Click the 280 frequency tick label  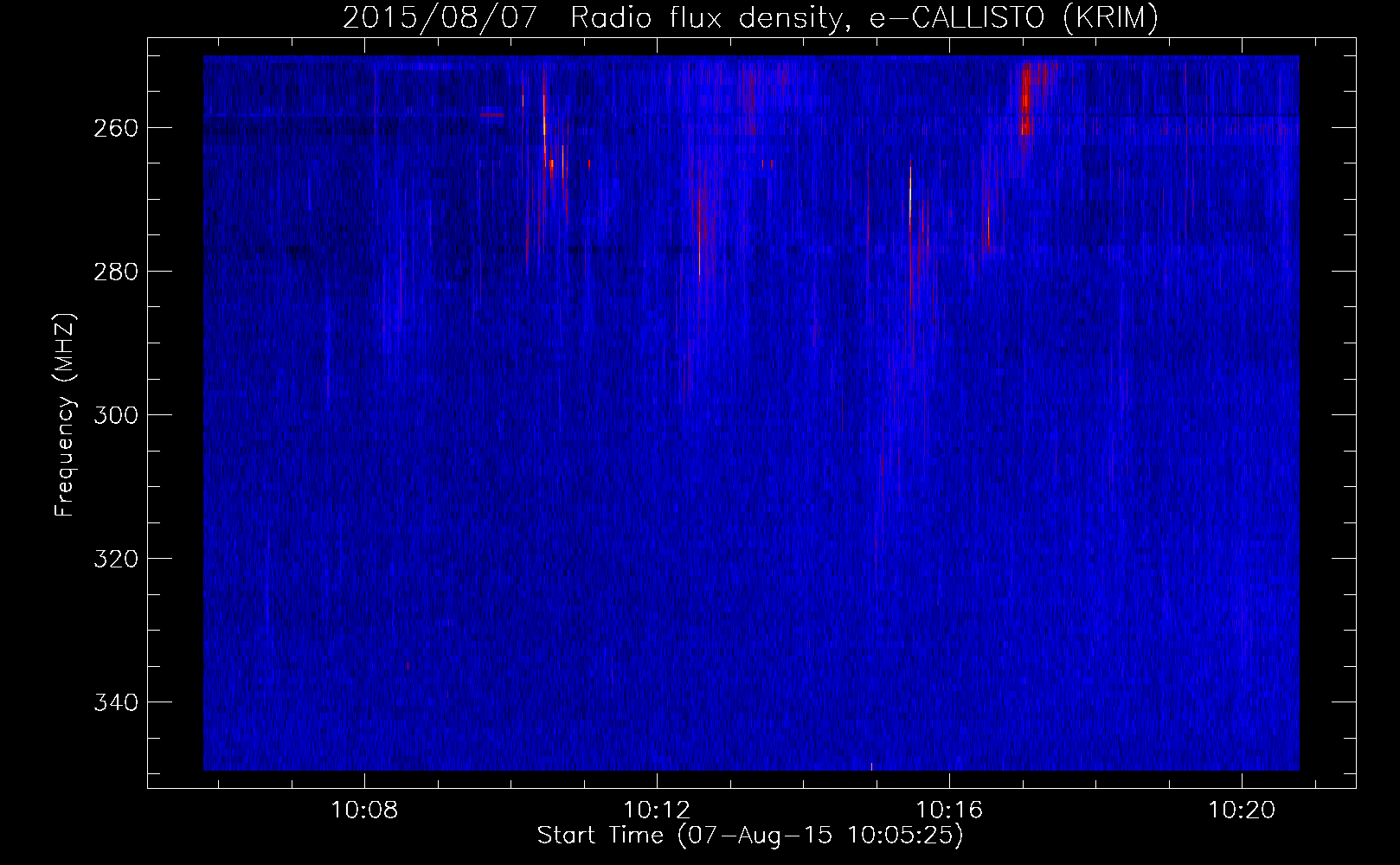[116, 272]
